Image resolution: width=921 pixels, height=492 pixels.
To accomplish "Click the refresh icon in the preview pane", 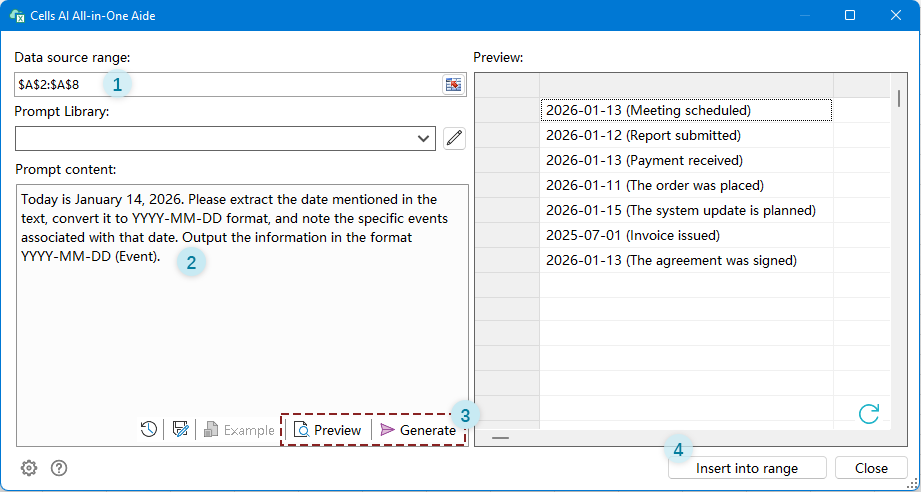I will 869,414.
